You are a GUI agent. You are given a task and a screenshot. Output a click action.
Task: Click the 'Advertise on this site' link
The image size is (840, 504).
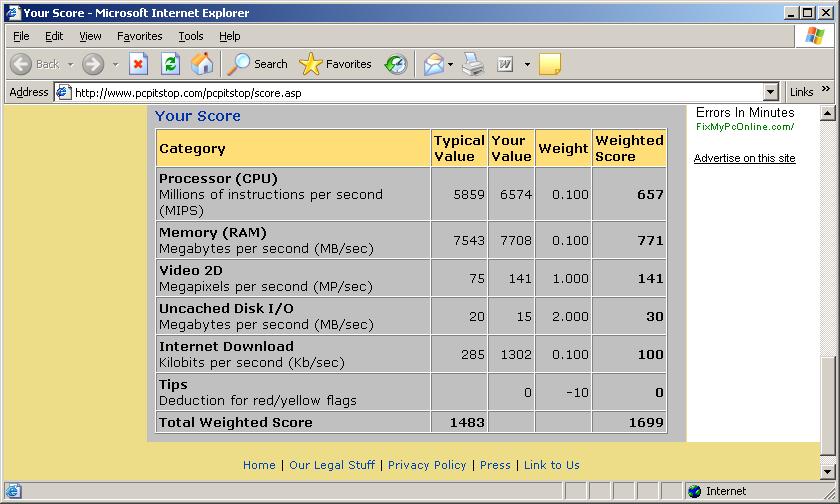[744, 158]
